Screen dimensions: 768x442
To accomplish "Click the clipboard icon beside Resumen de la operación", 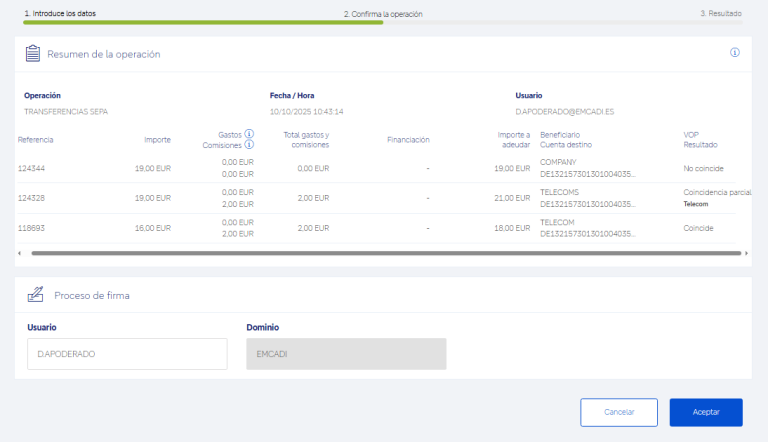I will pyautogui.click(x=33, y=53).
